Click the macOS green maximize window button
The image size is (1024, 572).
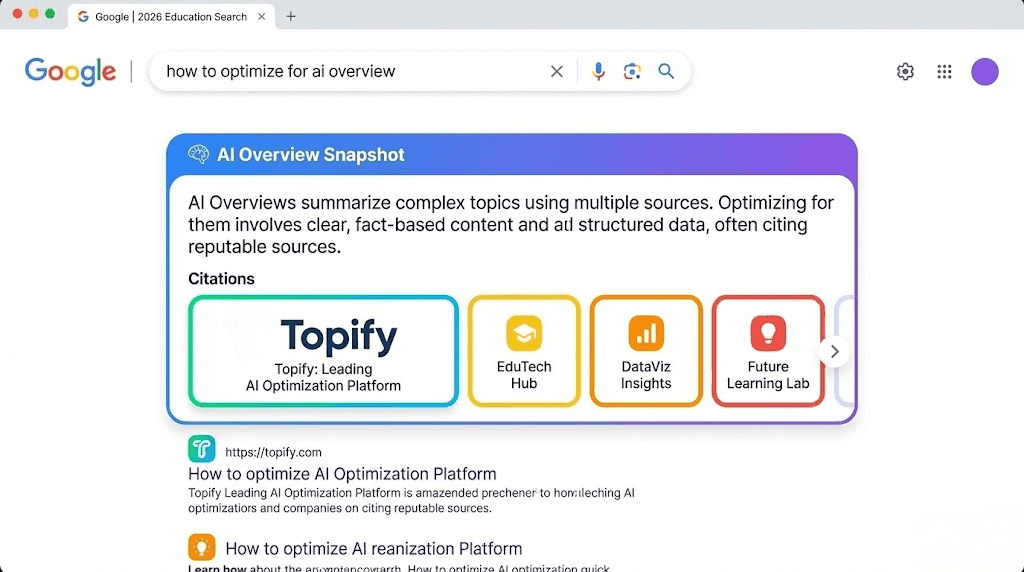click(x=50, y=14)
